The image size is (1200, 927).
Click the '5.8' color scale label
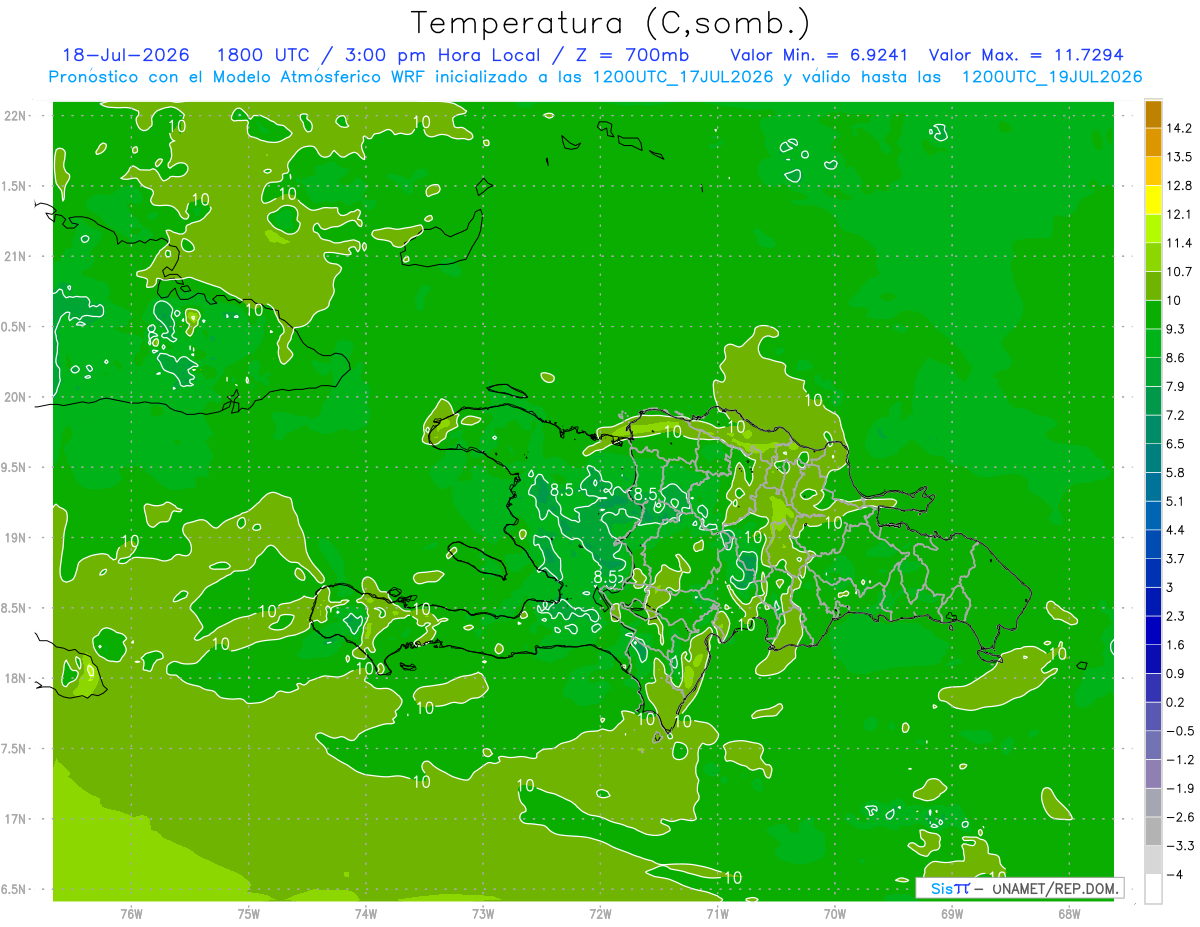(x=1177, y=473)
